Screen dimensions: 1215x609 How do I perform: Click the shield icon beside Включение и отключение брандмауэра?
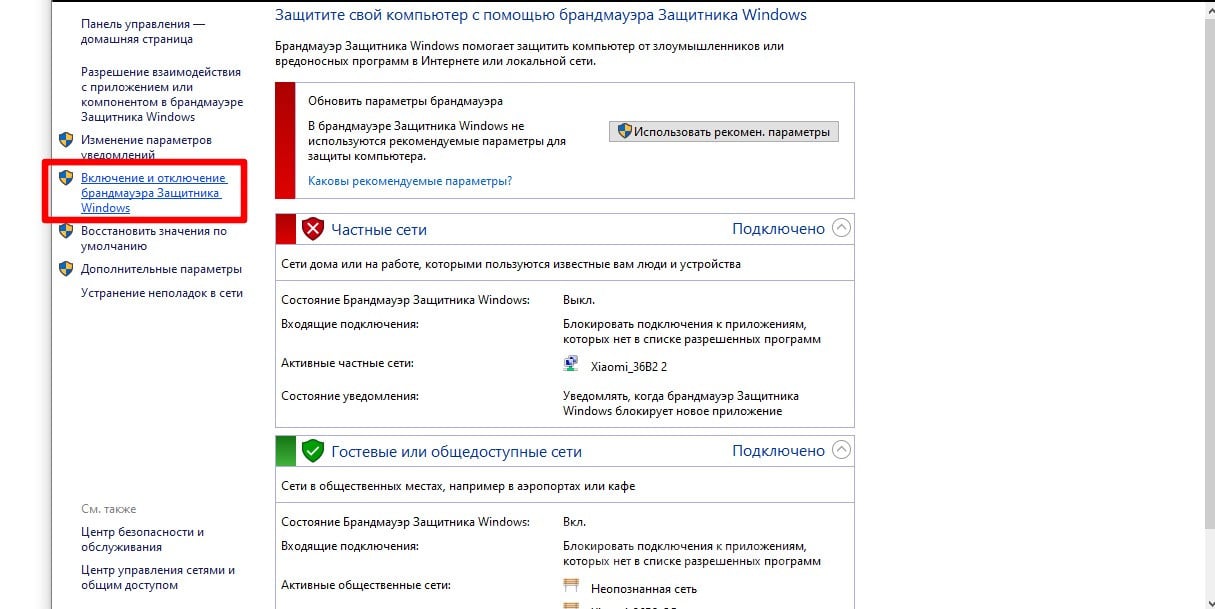[x=66, y=178]
